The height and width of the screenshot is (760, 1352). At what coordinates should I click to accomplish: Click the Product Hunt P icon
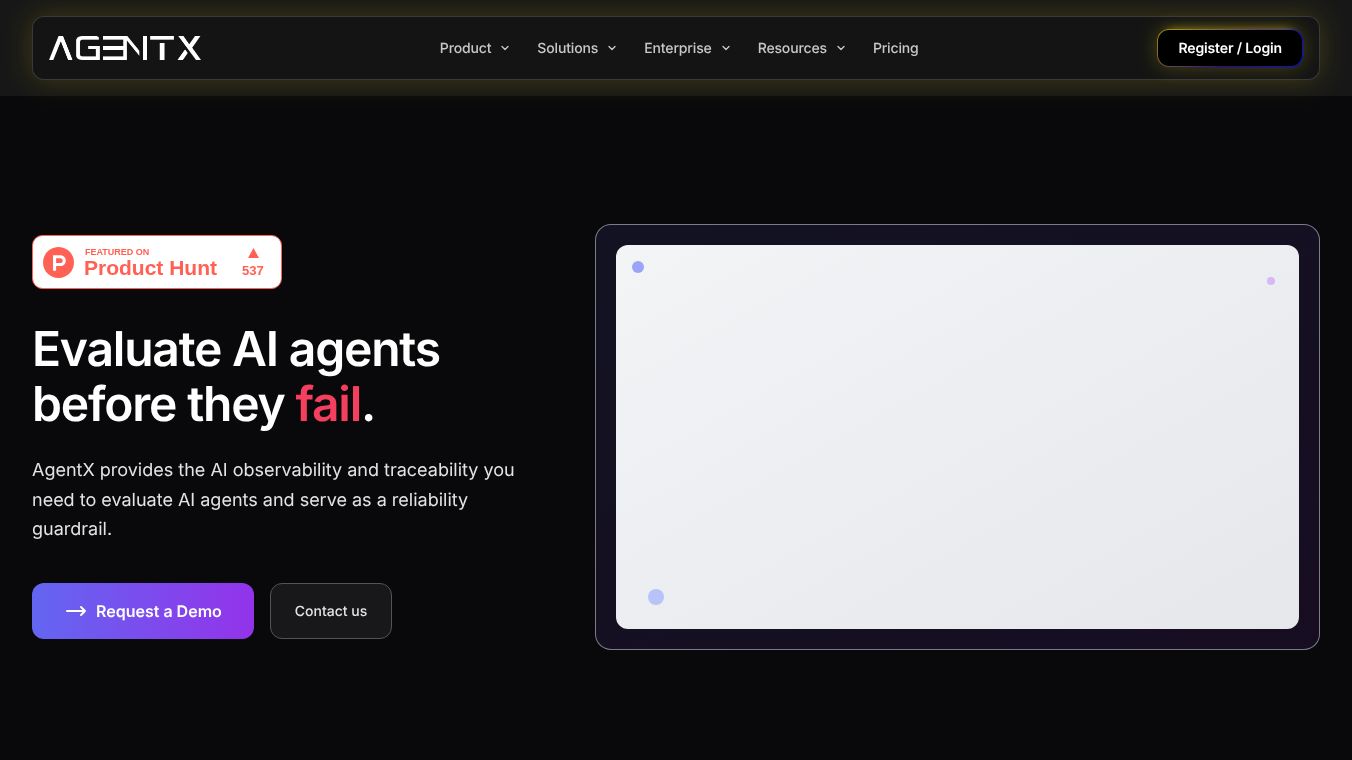(58, 262)
